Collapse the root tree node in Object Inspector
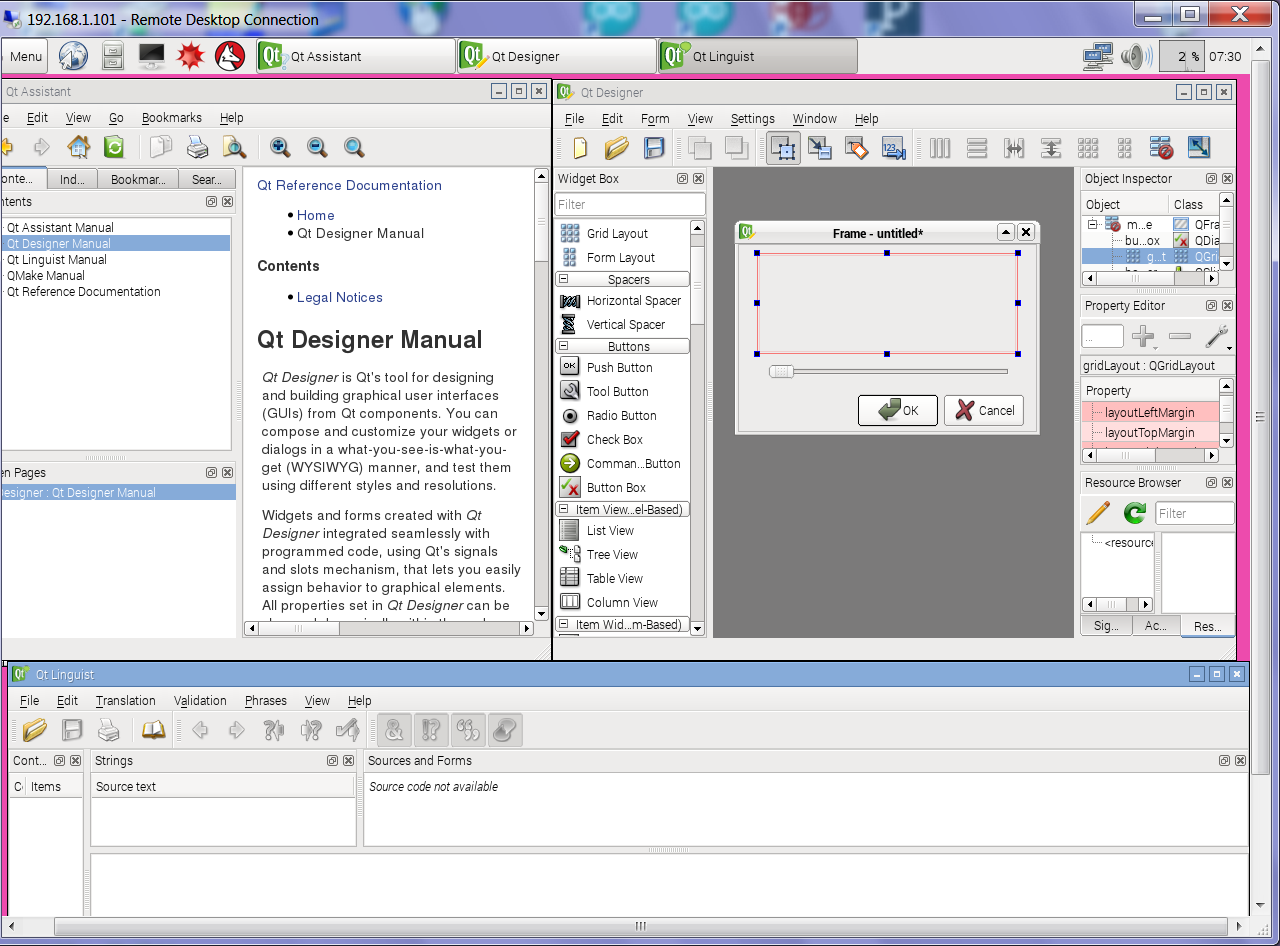1280x946 pixels. [x=1093, y=225]
